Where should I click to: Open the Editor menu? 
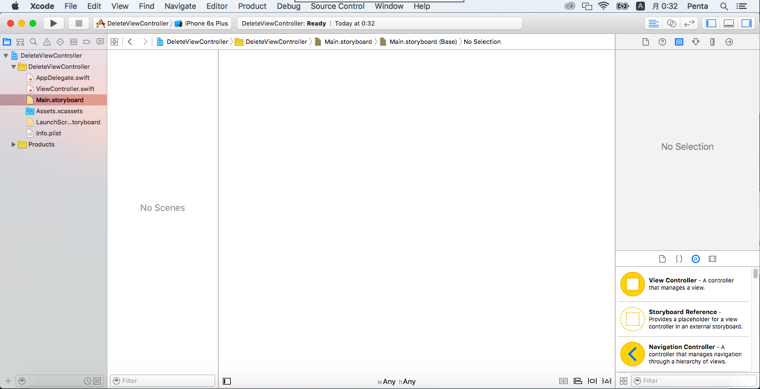coord(217,6)
